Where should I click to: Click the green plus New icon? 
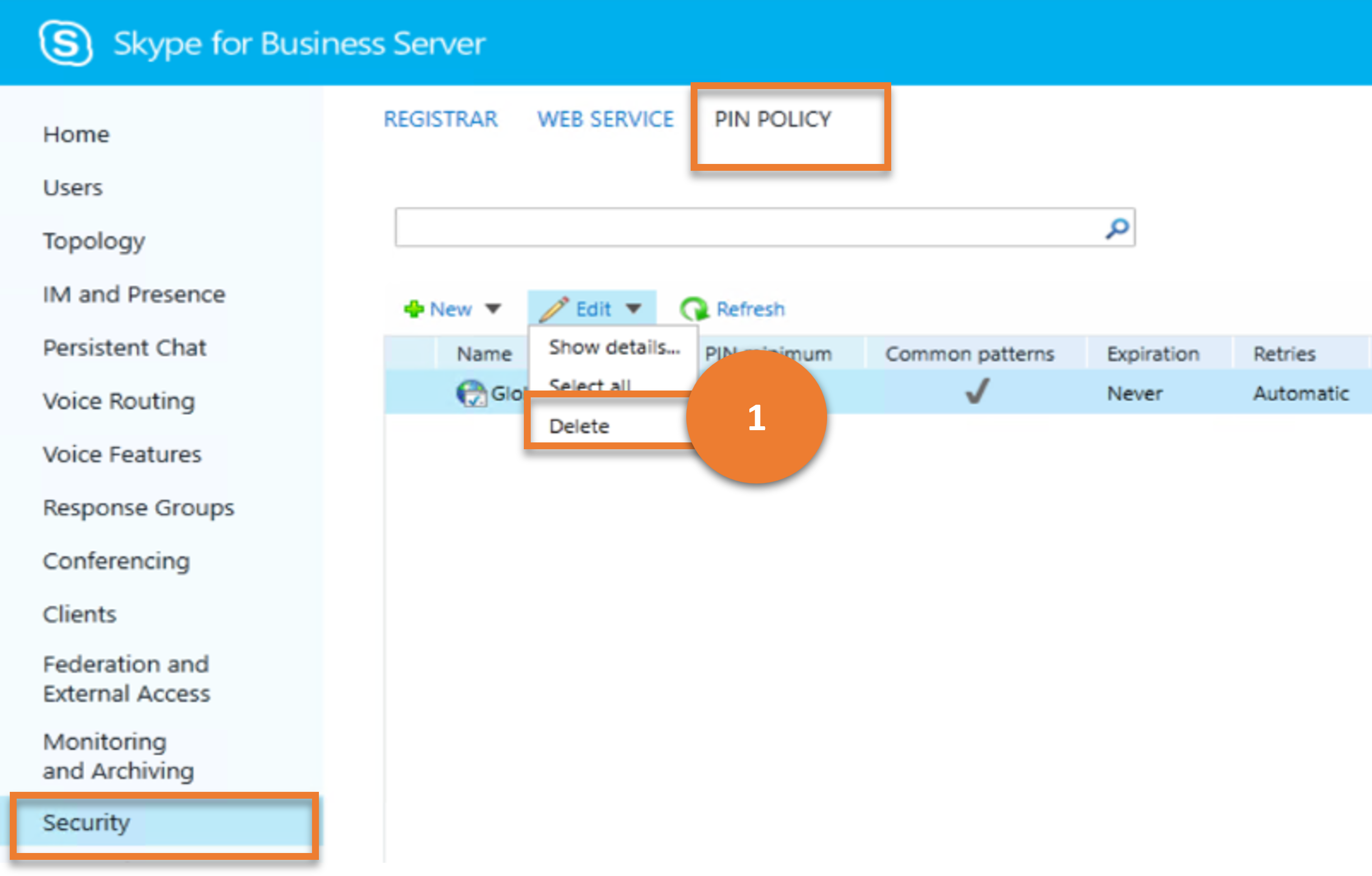[x=414, y=309]
